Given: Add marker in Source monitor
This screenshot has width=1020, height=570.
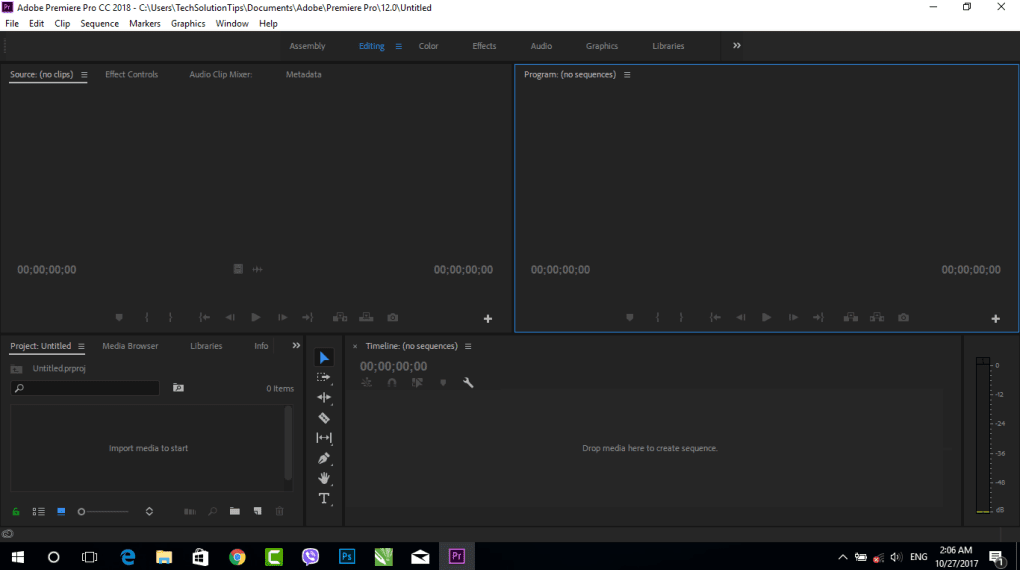Looking at the screenshot, I should [x=119, y=318].
